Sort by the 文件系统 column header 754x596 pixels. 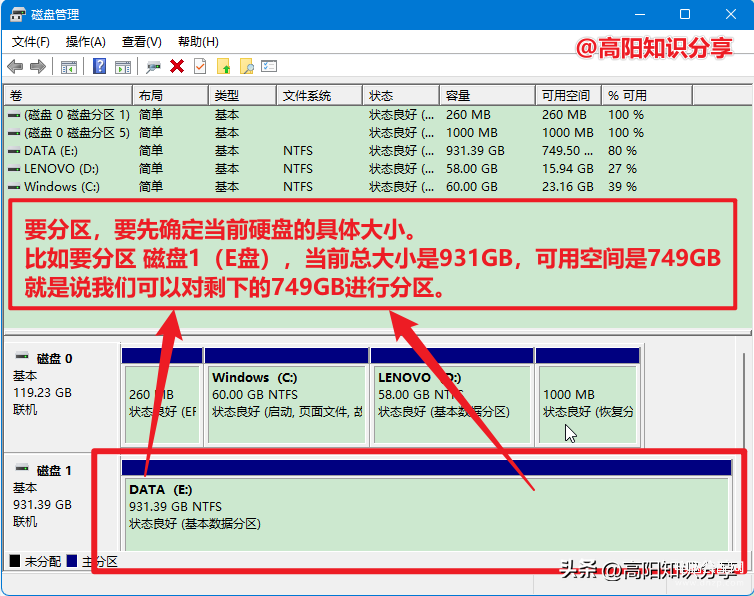coord(320,95)
